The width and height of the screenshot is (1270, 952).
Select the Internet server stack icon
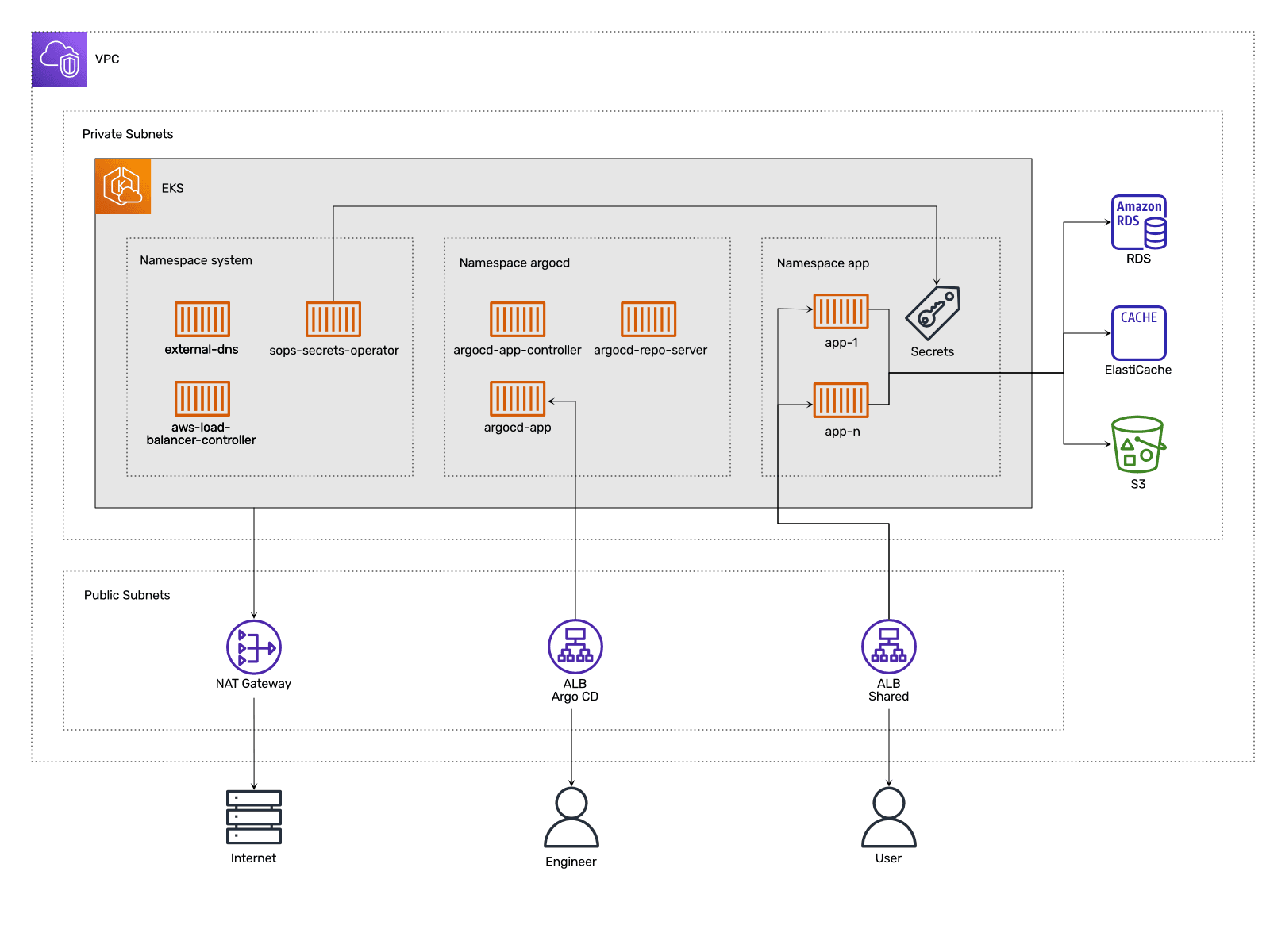pyautogui.click(x=254, y=817)
